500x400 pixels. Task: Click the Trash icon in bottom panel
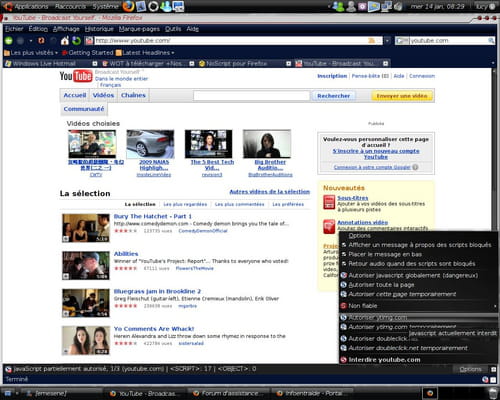pos(492,393)
